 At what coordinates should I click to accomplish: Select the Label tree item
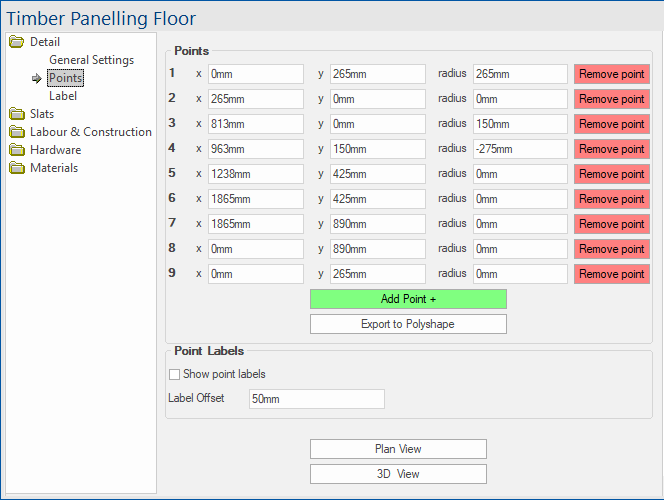point(63,96)
